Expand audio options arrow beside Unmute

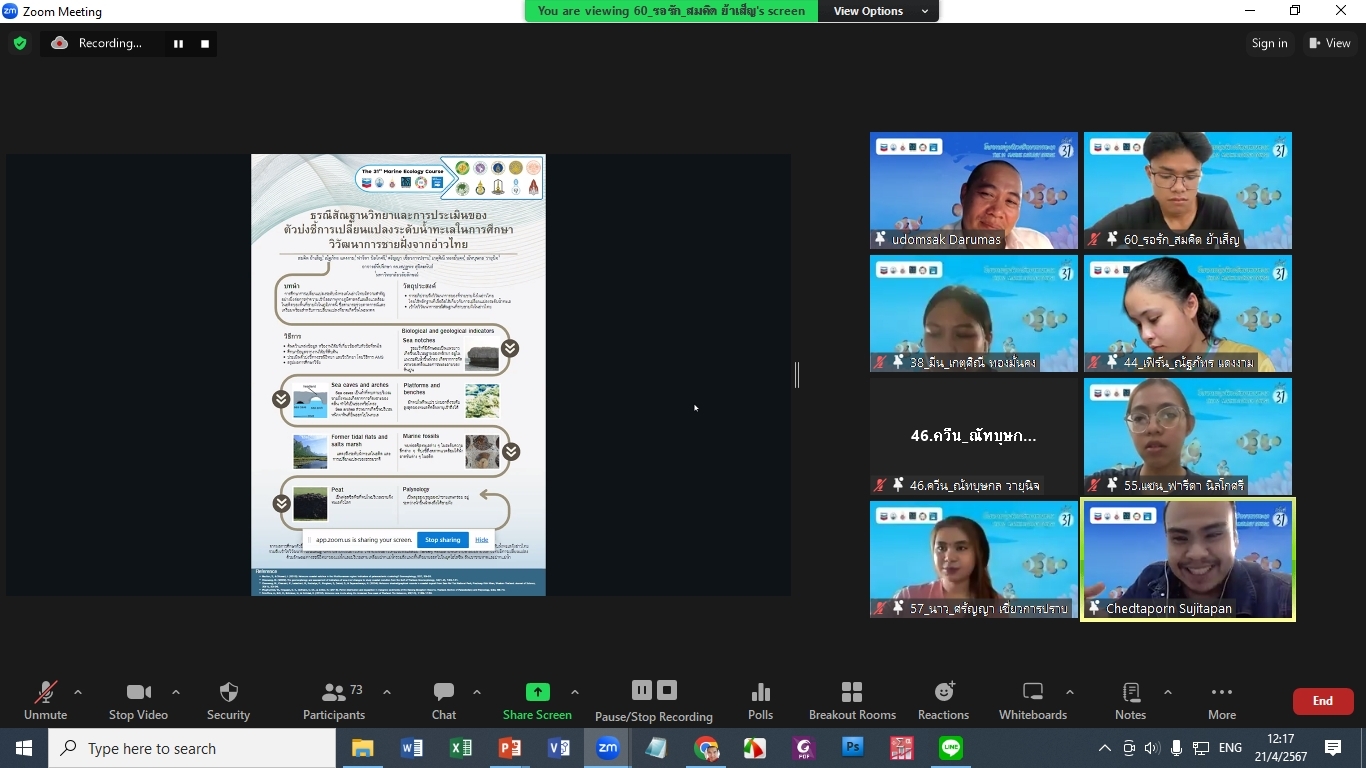pyautogui.click(x=78, y=692)
